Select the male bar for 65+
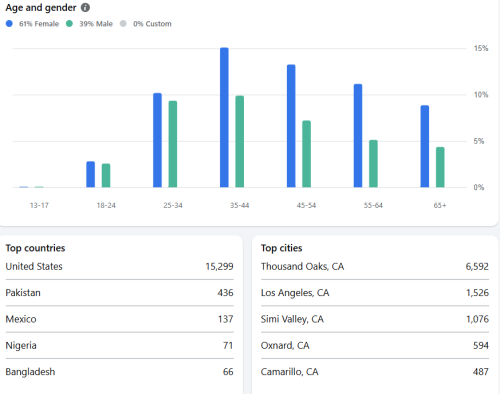 click(x=440, y=167)
